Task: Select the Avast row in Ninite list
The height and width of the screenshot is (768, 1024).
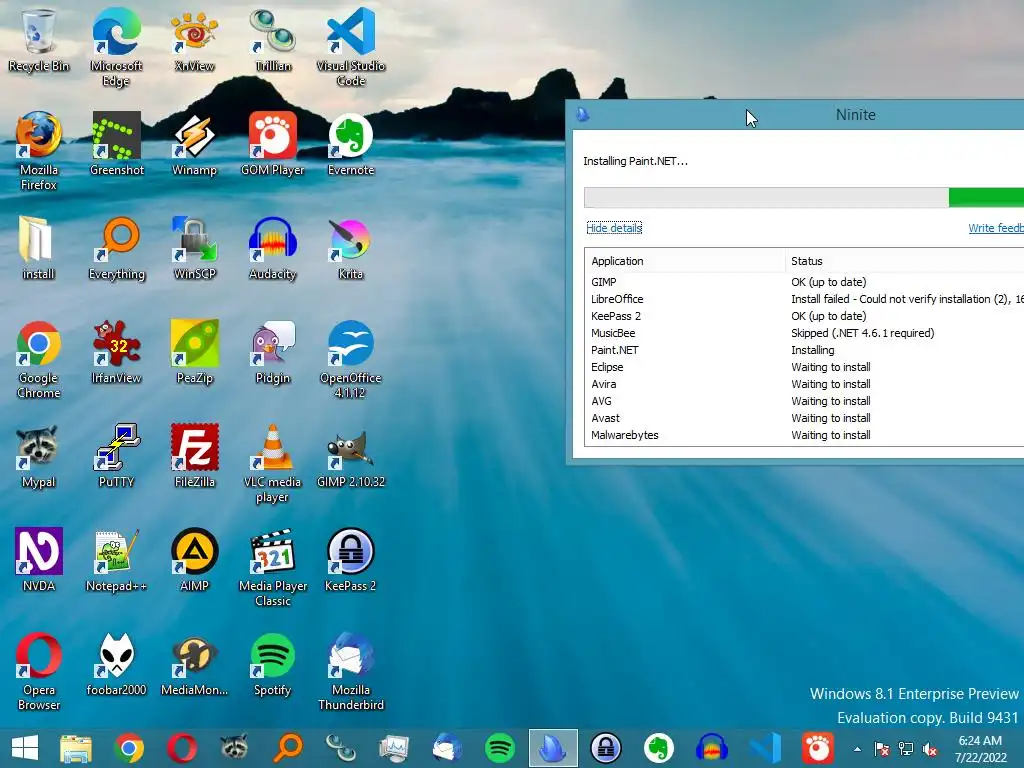Action: (x=805, y=418)
